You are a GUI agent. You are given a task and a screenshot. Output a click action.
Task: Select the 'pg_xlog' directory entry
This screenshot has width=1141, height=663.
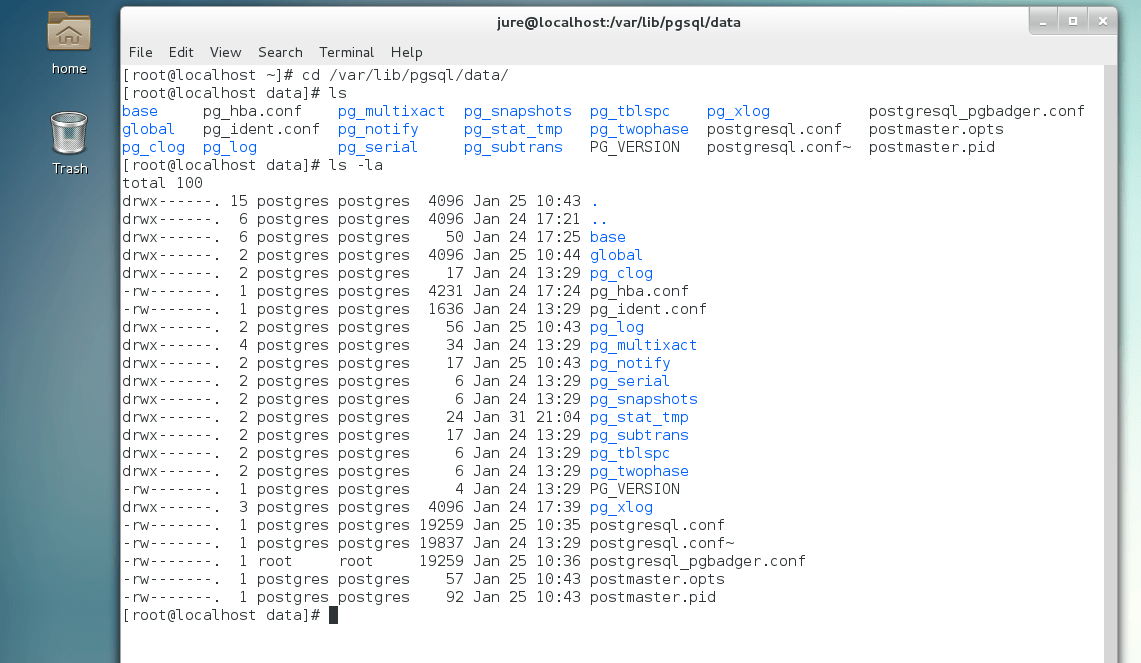(621, 507)
